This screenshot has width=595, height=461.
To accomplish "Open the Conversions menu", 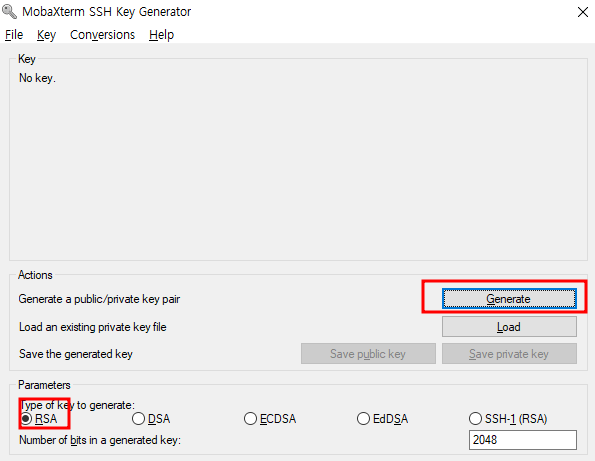I will point(102,35).
